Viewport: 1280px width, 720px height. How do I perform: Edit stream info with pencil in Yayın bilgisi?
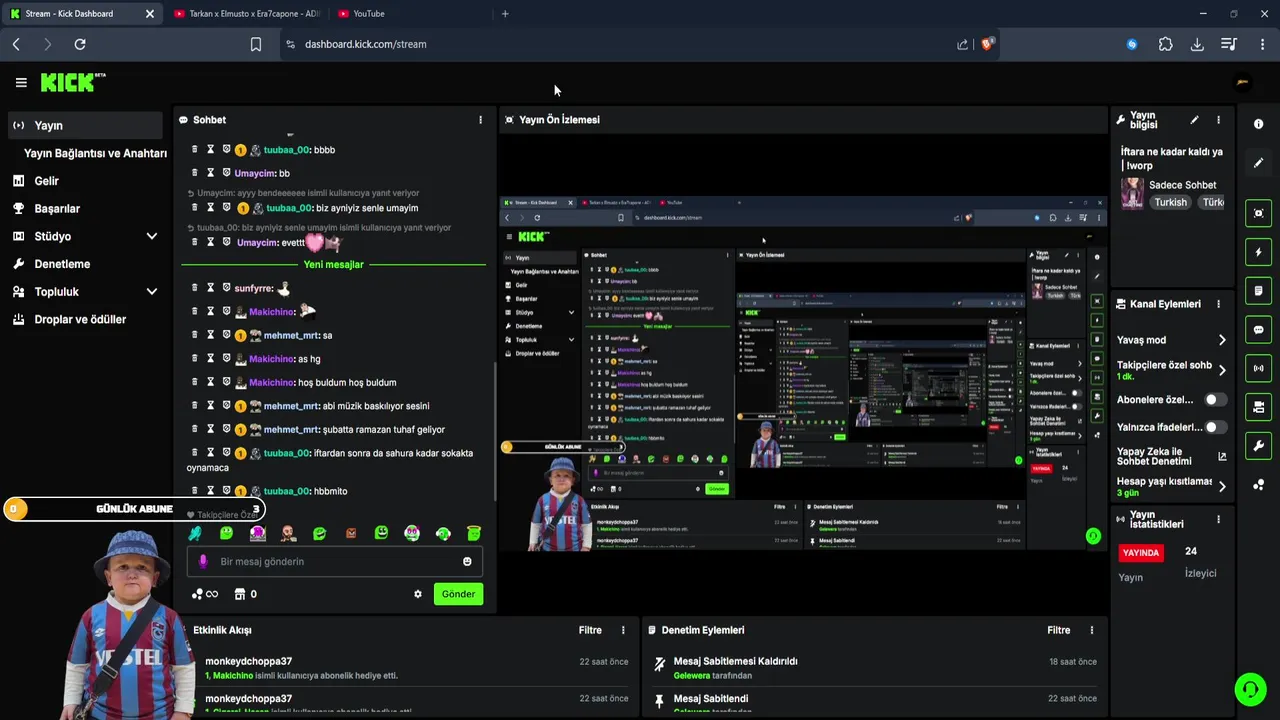pyautogui.click(x=1194, y=120)
